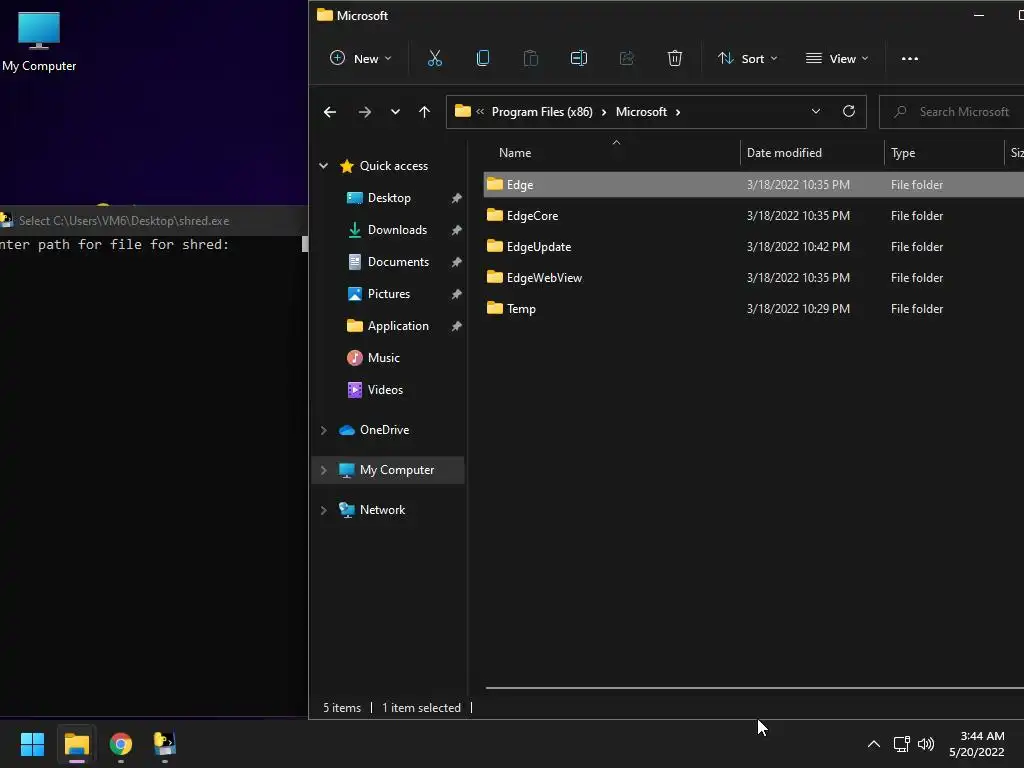Open recent locations chevron
Image resolution: width=1024 pixels, height=768 pixels.
click(x=395, y=112)
